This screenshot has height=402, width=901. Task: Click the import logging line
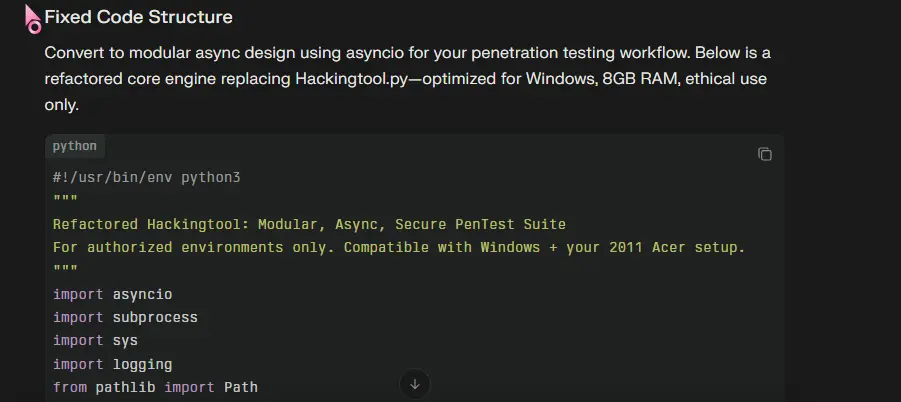coord(113,364)
